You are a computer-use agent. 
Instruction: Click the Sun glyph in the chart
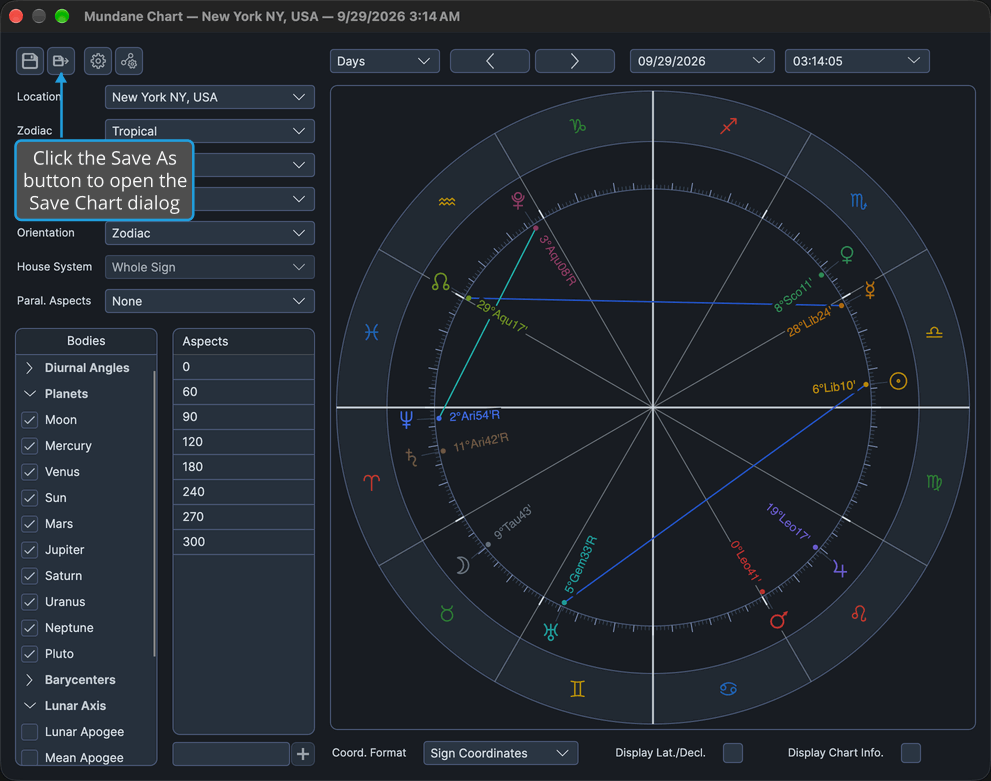click(x=898, y=381)
